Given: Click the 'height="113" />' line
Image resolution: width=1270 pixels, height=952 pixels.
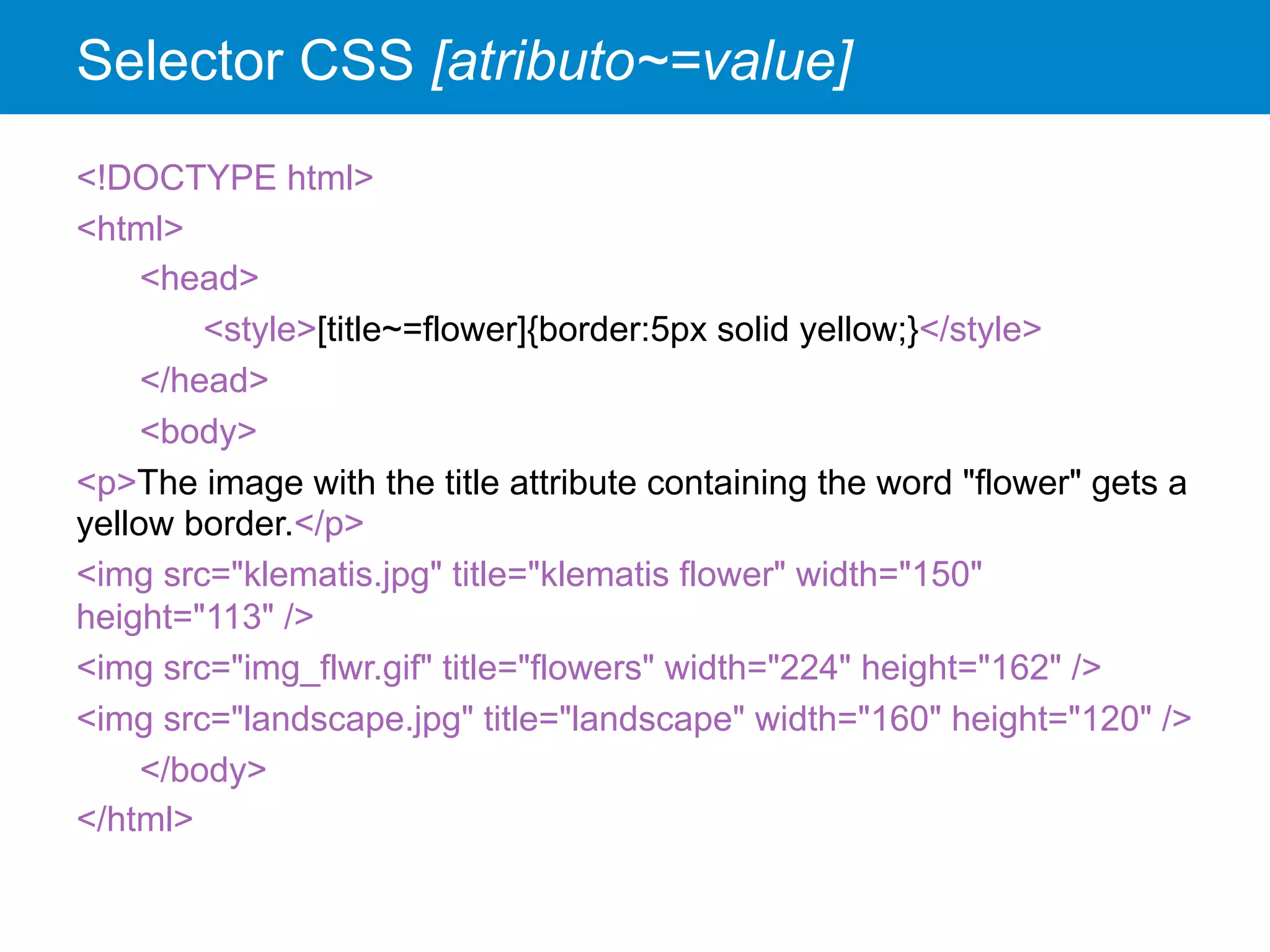Looking at the screenshot, I should (x=195, y=617).
